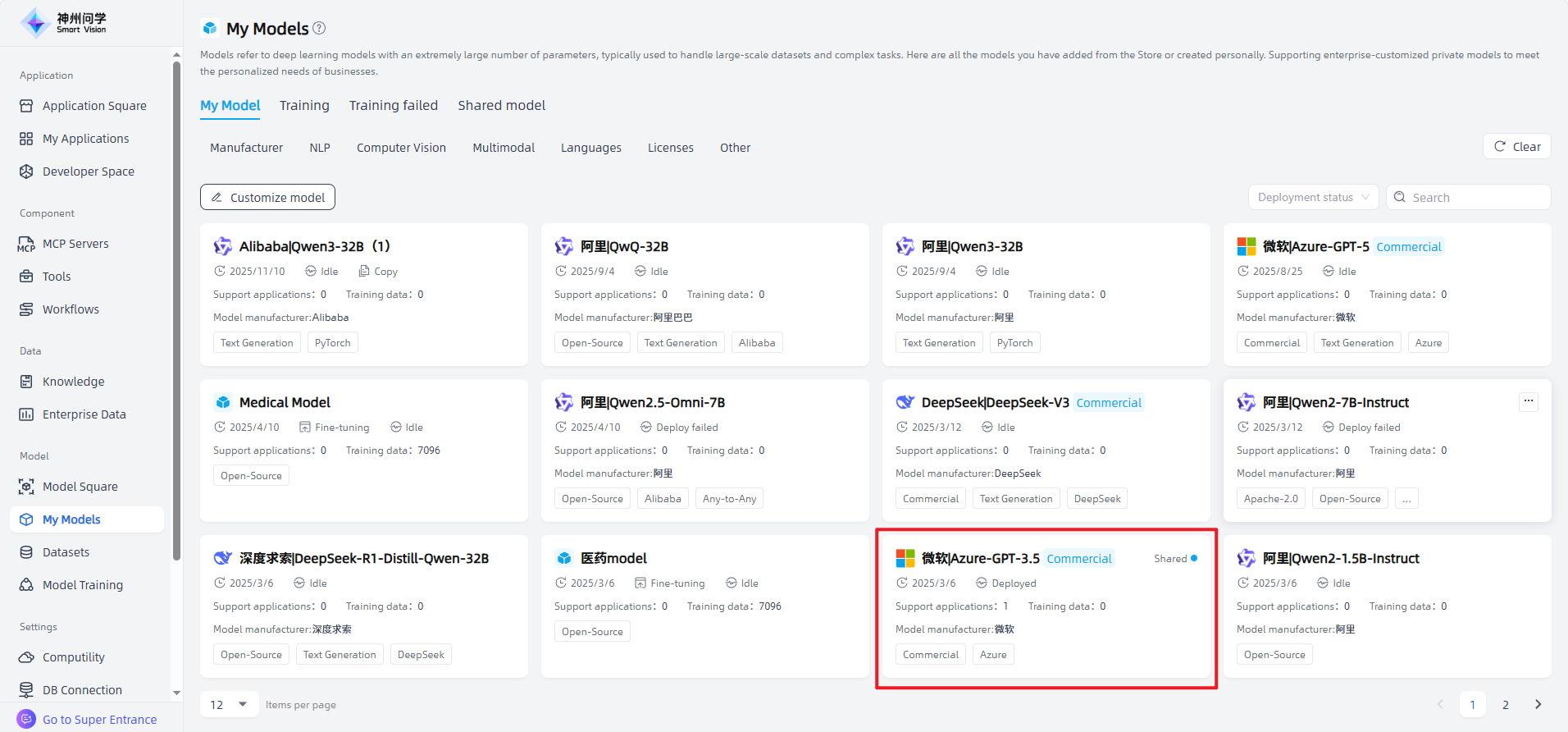Image resolution: width=1568 pixels, height=732 pixels.
Task: Click the Clear filters button
Action: (x=1516, y=146)
